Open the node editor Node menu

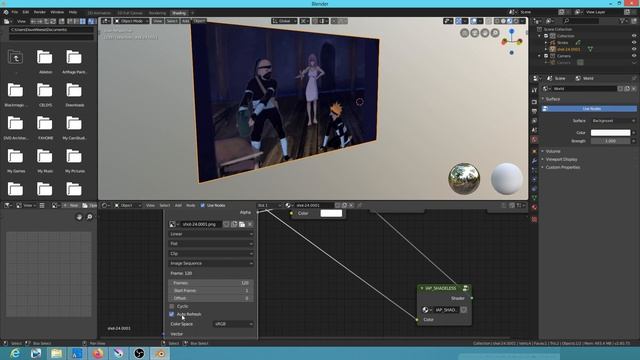(x=191, y=205)
